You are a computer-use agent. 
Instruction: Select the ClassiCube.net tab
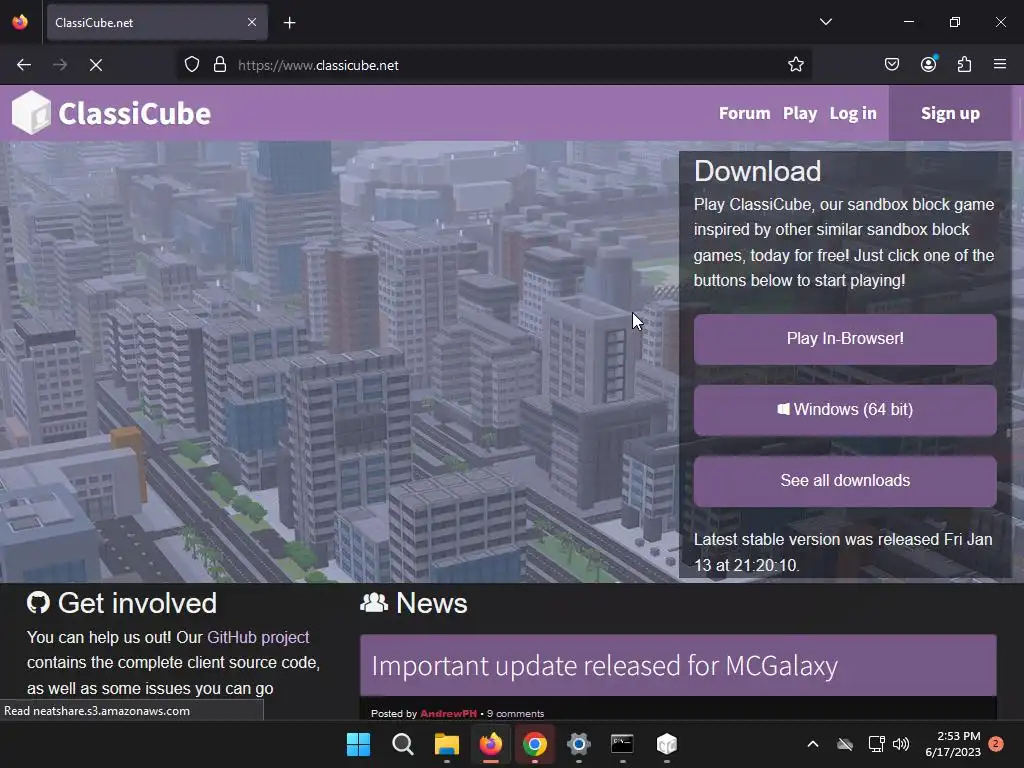click(x=157, y=22)
